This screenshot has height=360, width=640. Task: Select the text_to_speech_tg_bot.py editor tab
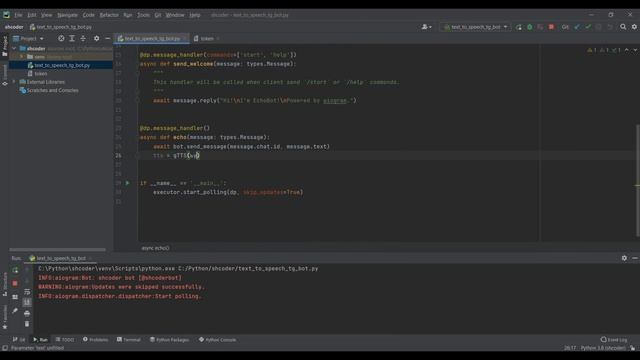(152, 38)
